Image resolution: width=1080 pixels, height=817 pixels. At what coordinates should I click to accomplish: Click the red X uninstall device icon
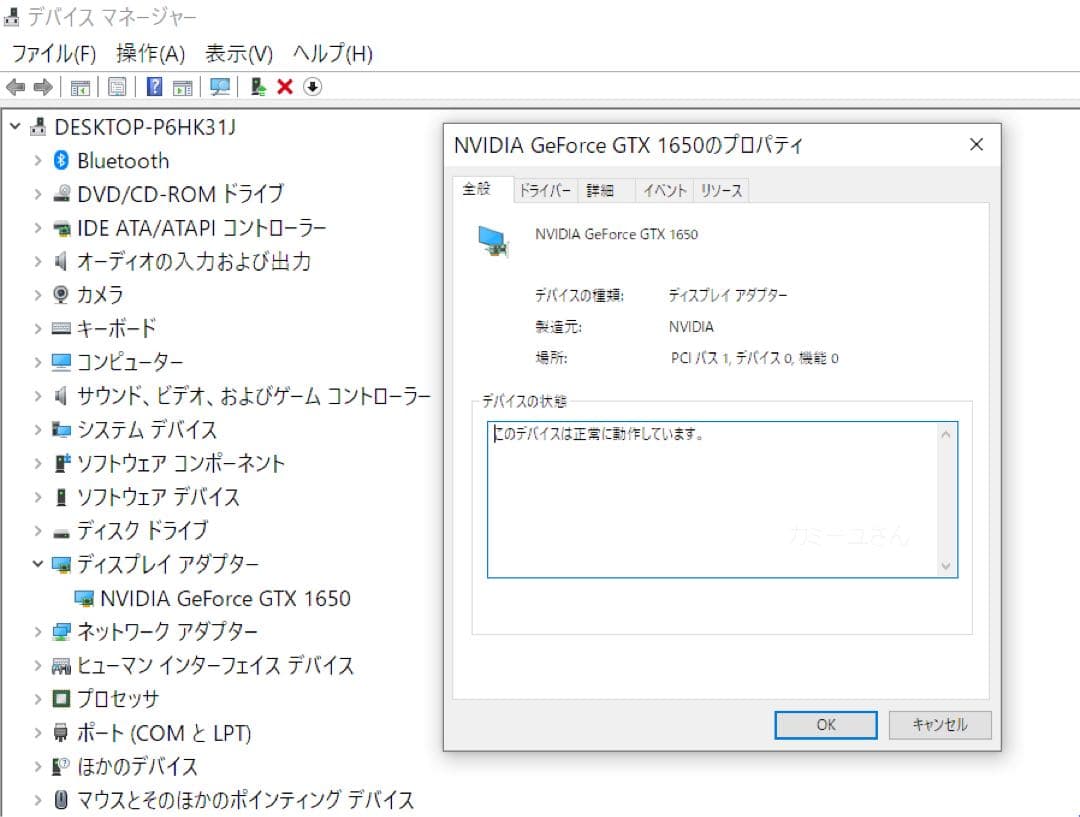pyautogui.click(x=285, y=87)
